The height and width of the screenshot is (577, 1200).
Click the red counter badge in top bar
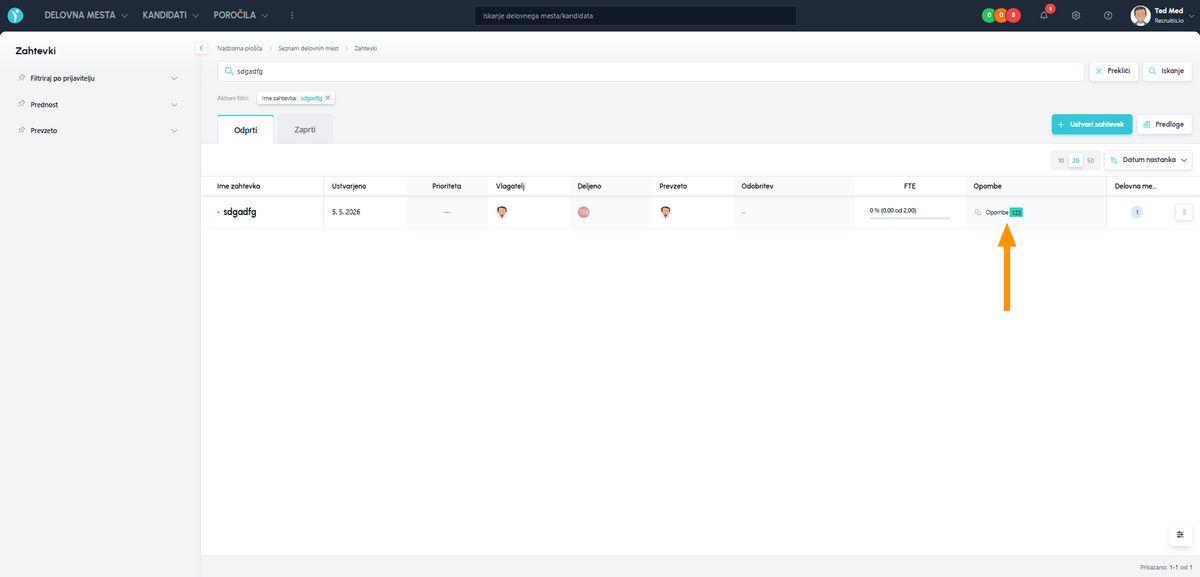pos(1014,16)
